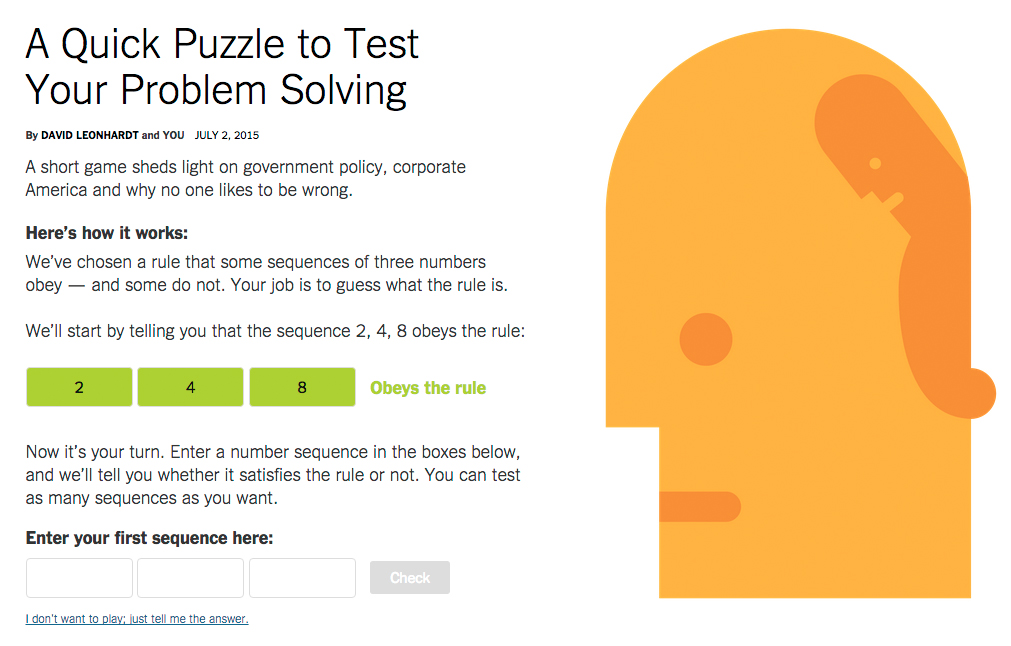
Task: Click the orange mouth bar on the head illustration
Action: (700, 507)
